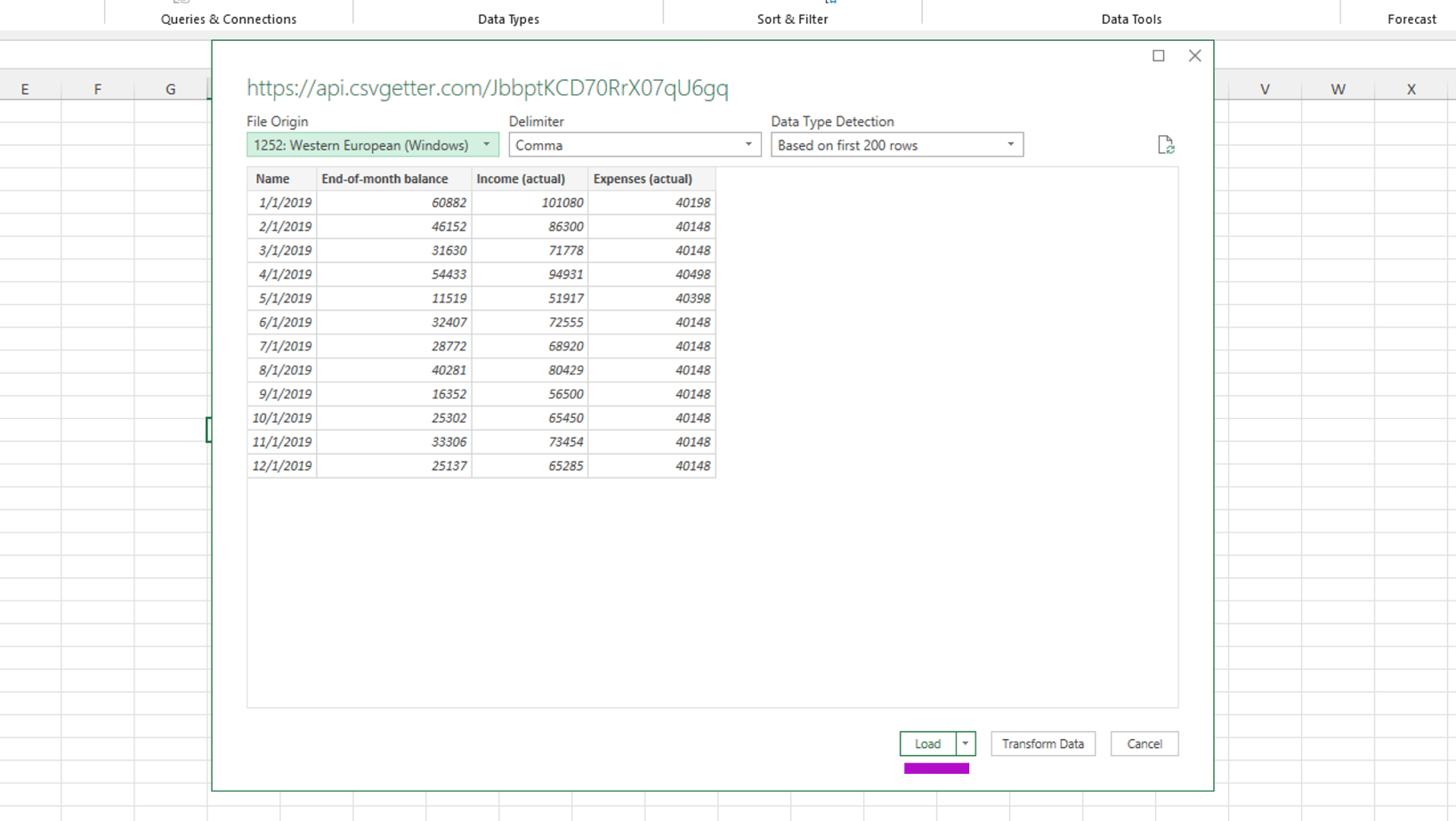This screenshot has width=1456, height=821.
Task: Cancel the CSV import
Action: pos(1145,744)
